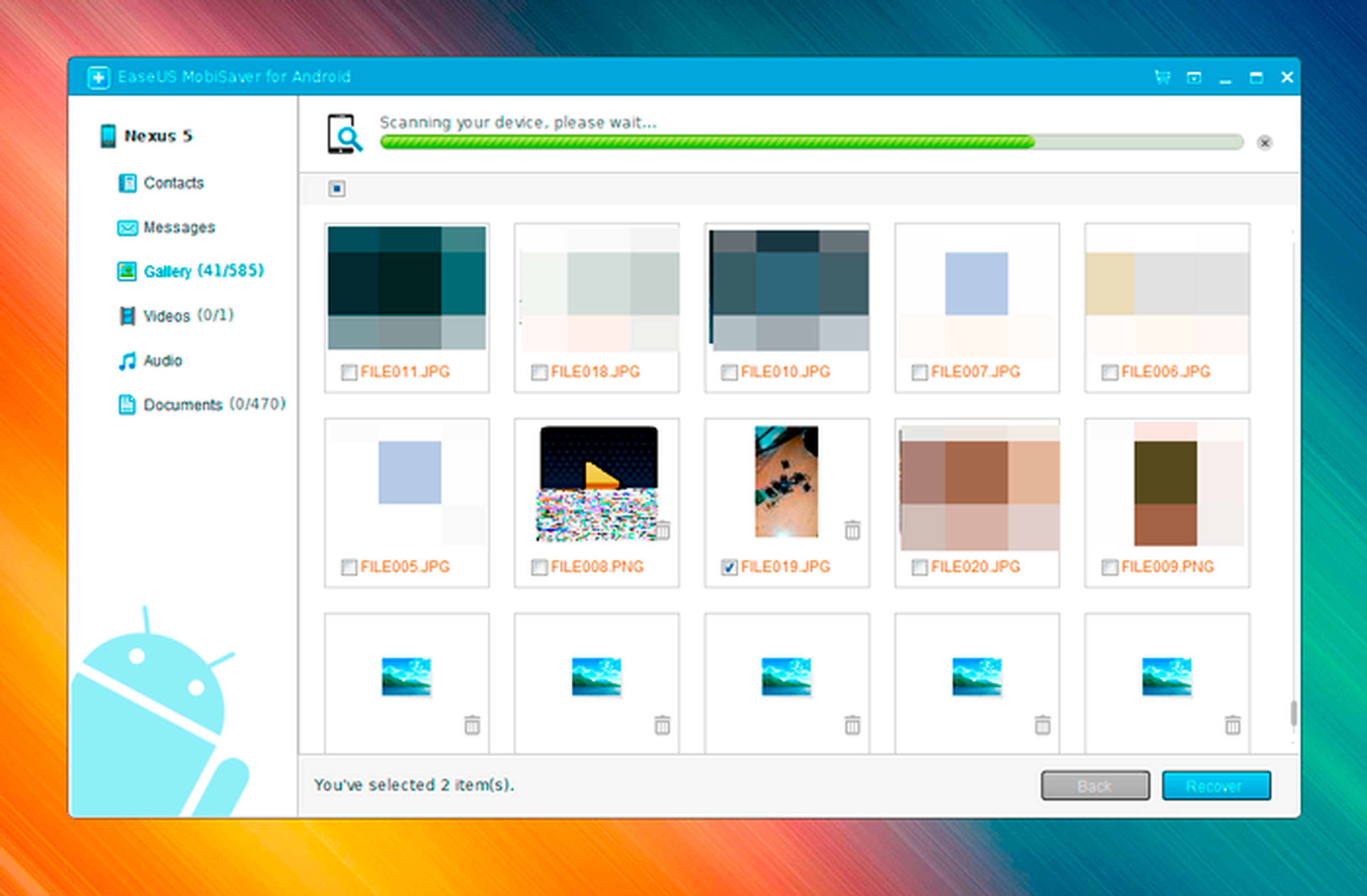The image size is (1367, 896).
Task: Click the Recover button
Action: (x=1216, y=786)
